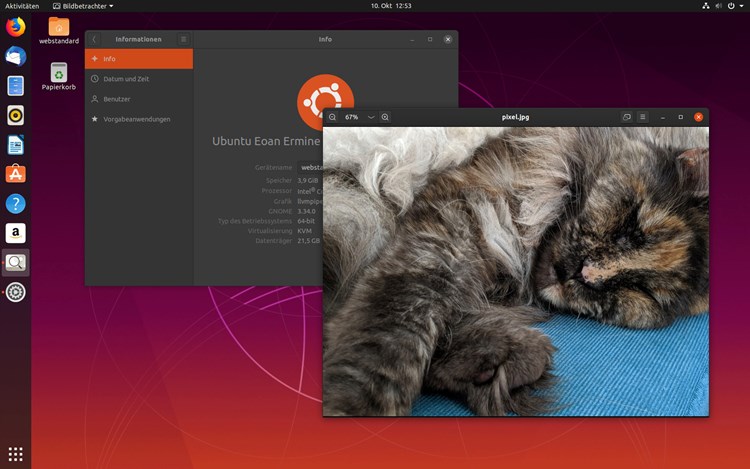Image resolution: width=750 pixels, height=469 pixels.
Task: Show applications grid at dock bottom
Action: tap(15, 454)
